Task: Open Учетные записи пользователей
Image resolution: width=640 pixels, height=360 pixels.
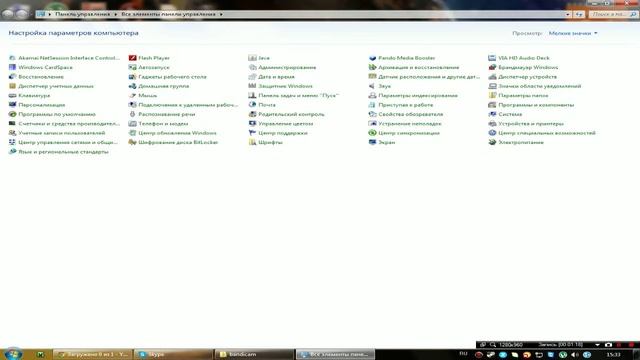Action: (62, 133)
